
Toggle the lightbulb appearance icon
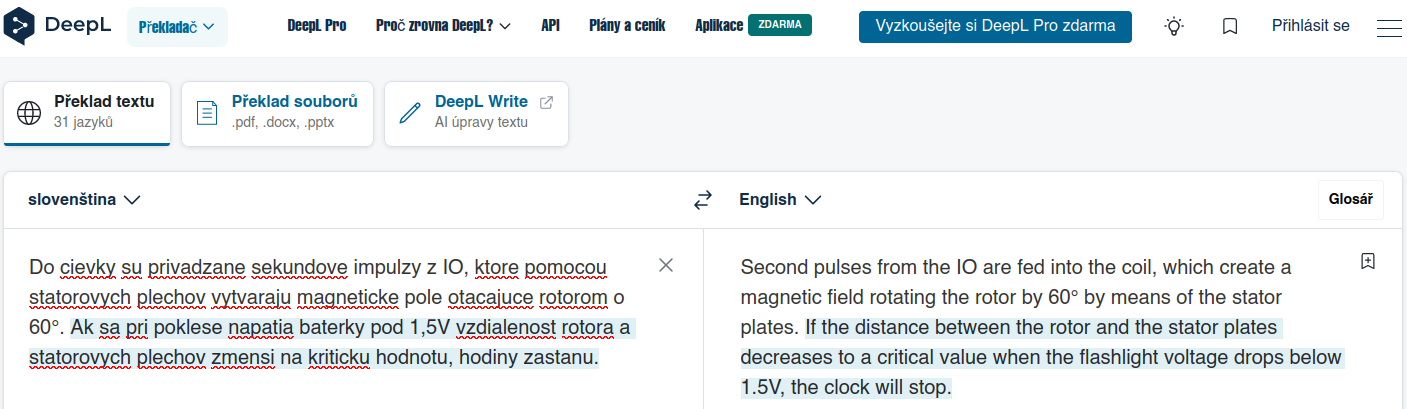[1174, 27]
